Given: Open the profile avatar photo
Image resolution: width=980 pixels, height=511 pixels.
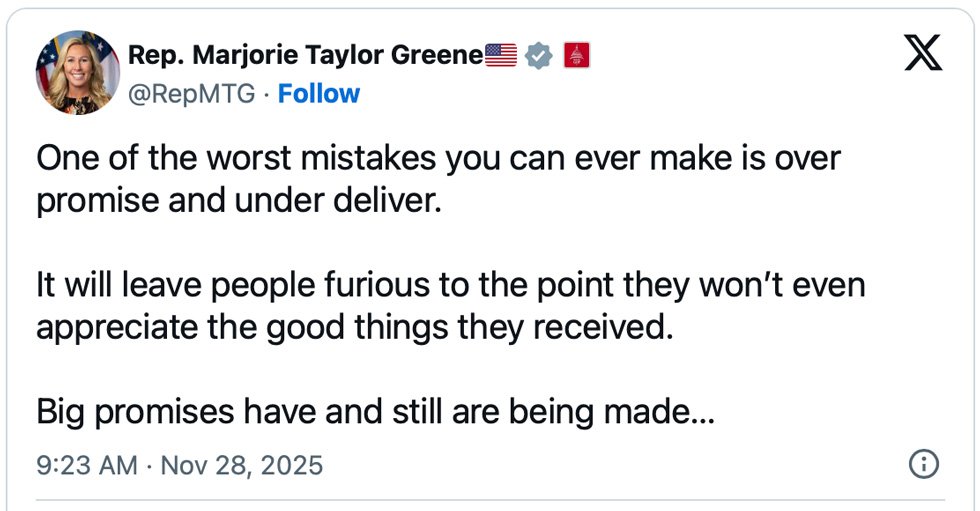Looking at the screenshot, I should pyautogui.click(x=78, y=72).
